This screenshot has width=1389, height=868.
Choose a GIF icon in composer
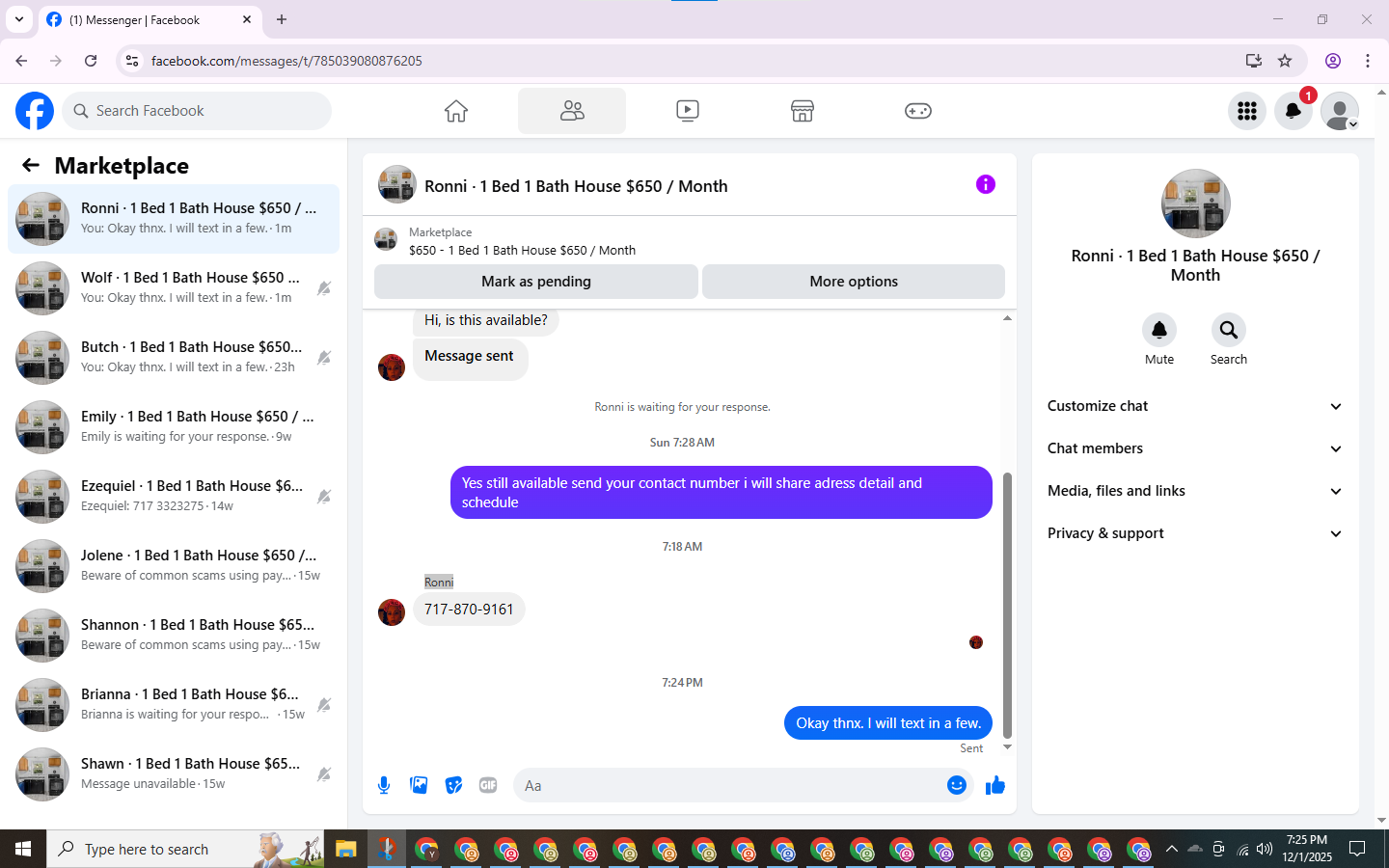point(488,785)
